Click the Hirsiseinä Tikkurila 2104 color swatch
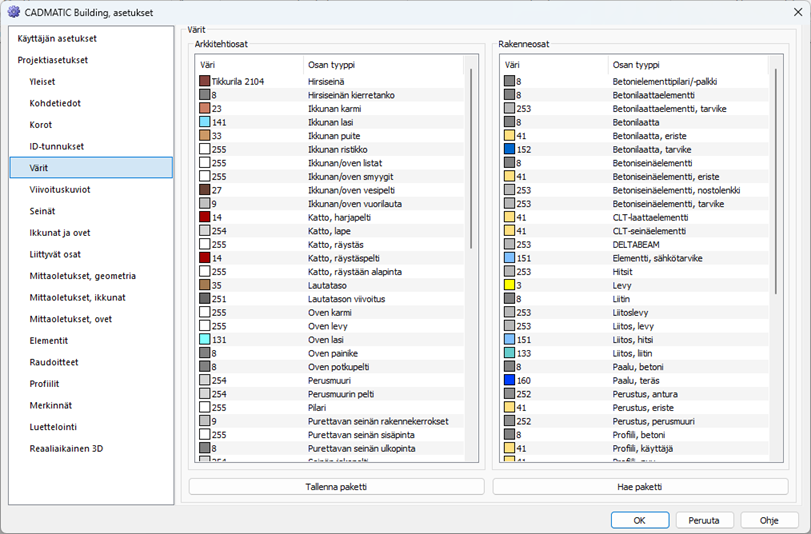The image size is (811, 534). 205,81
